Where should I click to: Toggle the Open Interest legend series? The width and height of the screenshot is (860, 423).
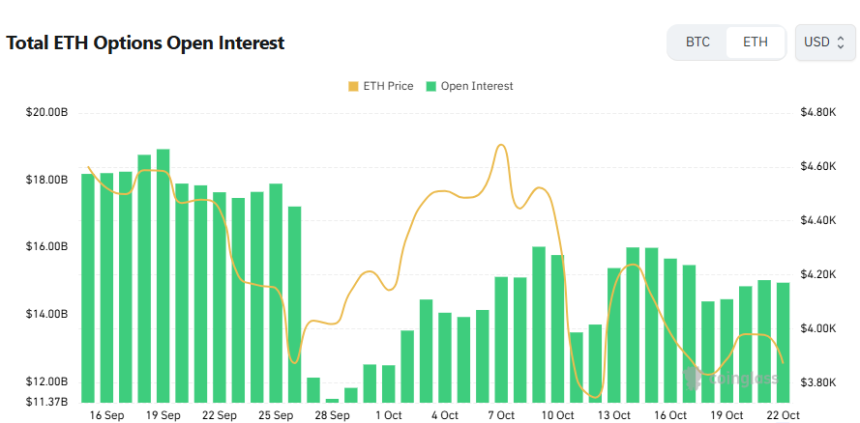[469, 86]
